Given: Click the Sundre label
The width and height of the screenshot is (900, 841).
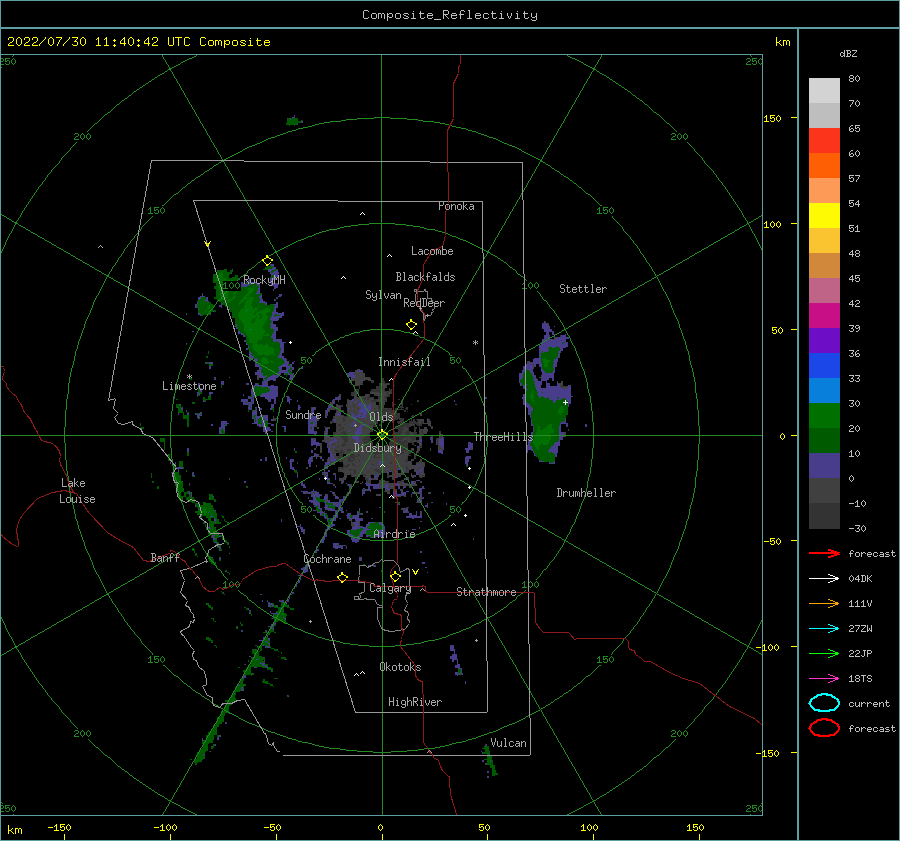Looking at the screenshot, I should click(303, 414).
